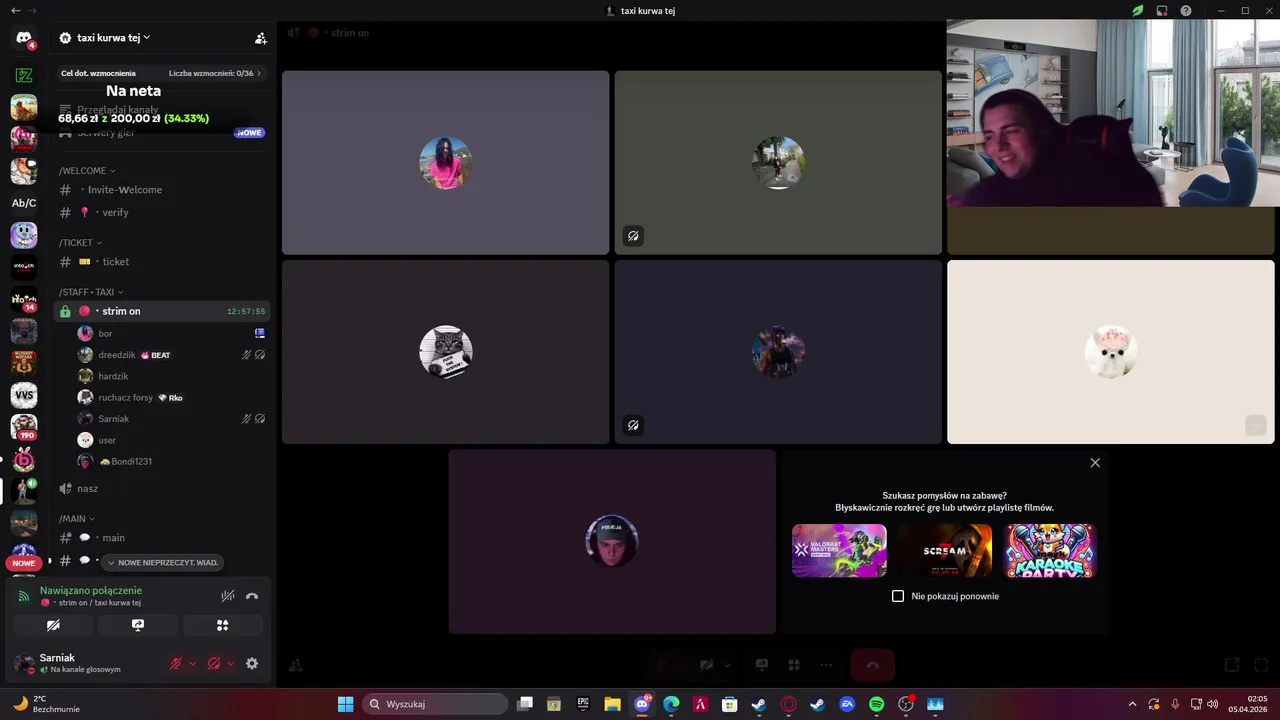Close the activity suggestions panel
Screen dimensions: 1280x720
(x=1095, y=463)
